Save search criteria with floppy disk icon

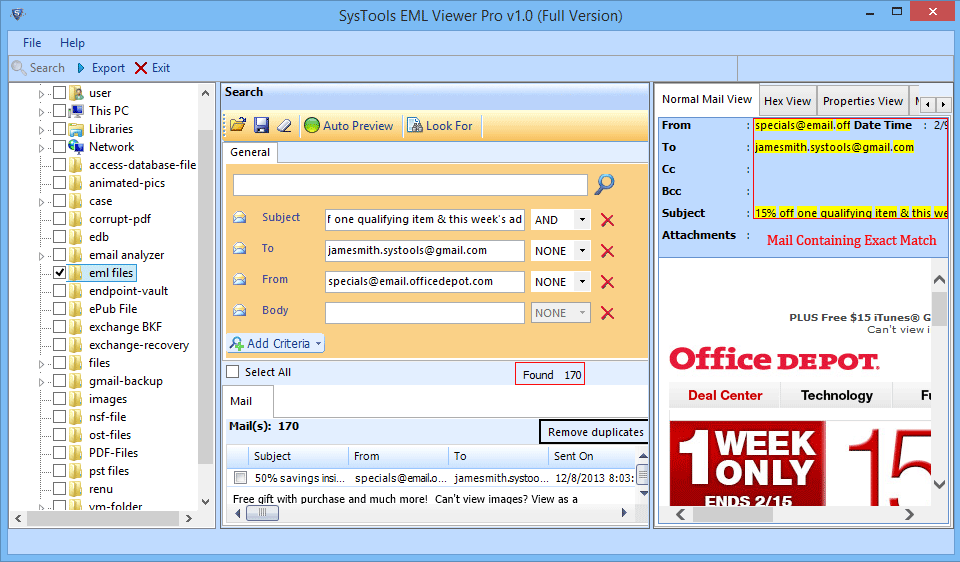261,126
